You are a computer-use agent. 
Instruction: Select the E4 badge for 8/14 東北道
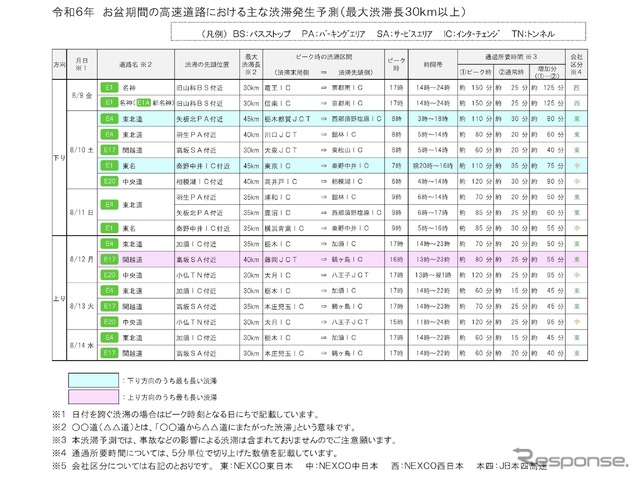pos(109,338)
